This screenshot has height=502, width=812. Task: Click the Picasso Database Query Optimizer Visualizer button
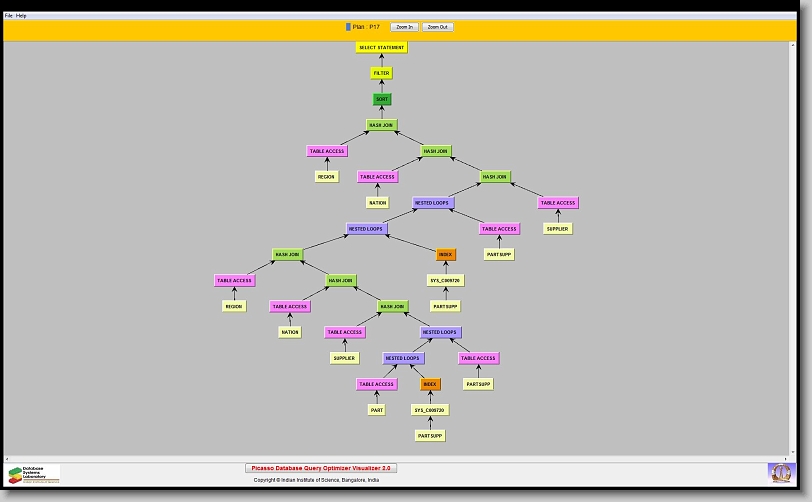click(x=321, y=467)
